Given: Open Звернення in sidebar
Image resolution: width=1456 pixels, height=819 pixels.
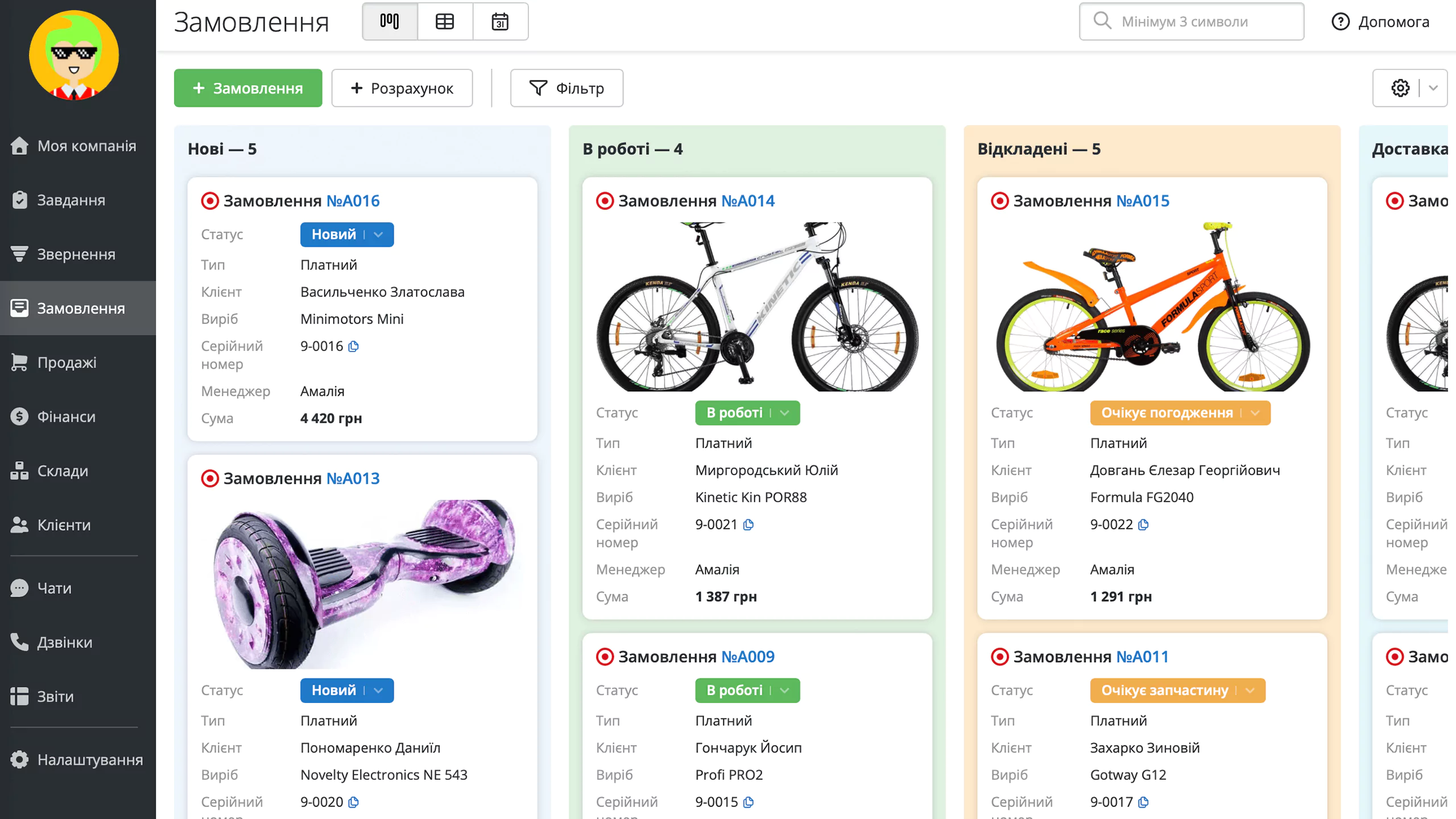Looking at the screenshot, I should 78,254.
